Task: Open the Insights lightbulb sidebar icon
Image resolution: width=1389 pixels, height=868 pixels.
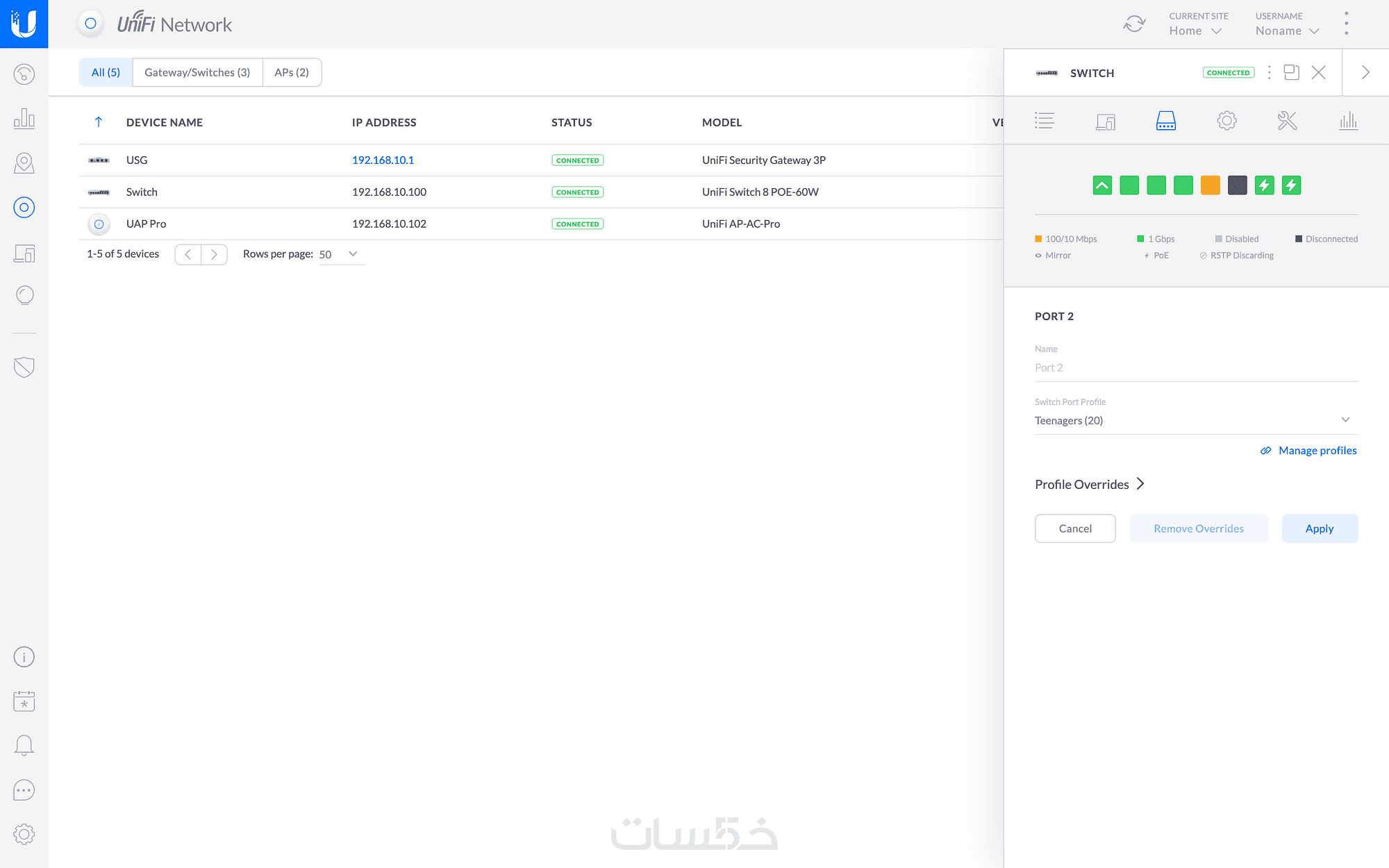Action: click(24, 295)
